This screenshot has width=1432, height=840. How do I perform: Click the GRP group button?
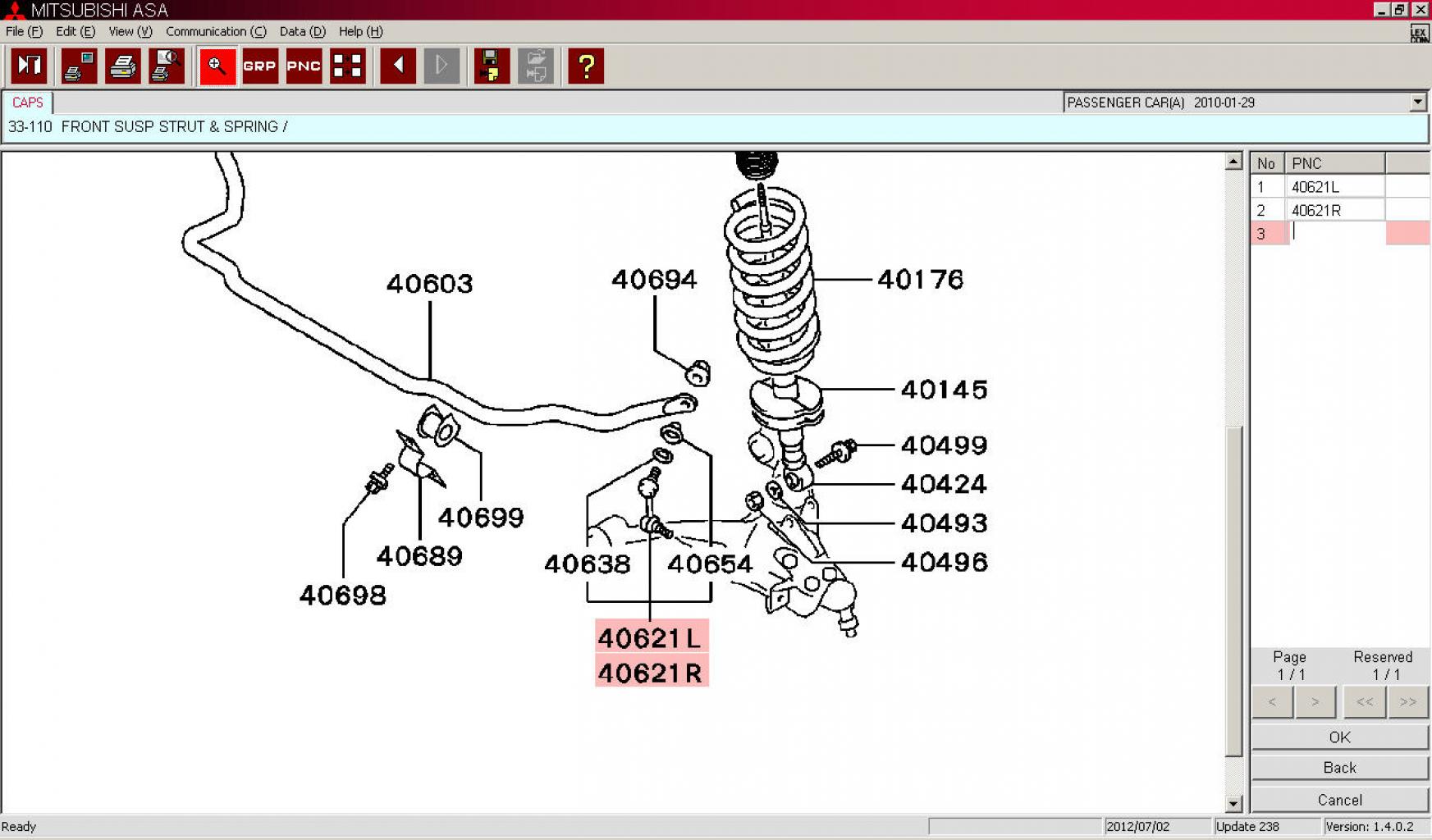point(260,66)
